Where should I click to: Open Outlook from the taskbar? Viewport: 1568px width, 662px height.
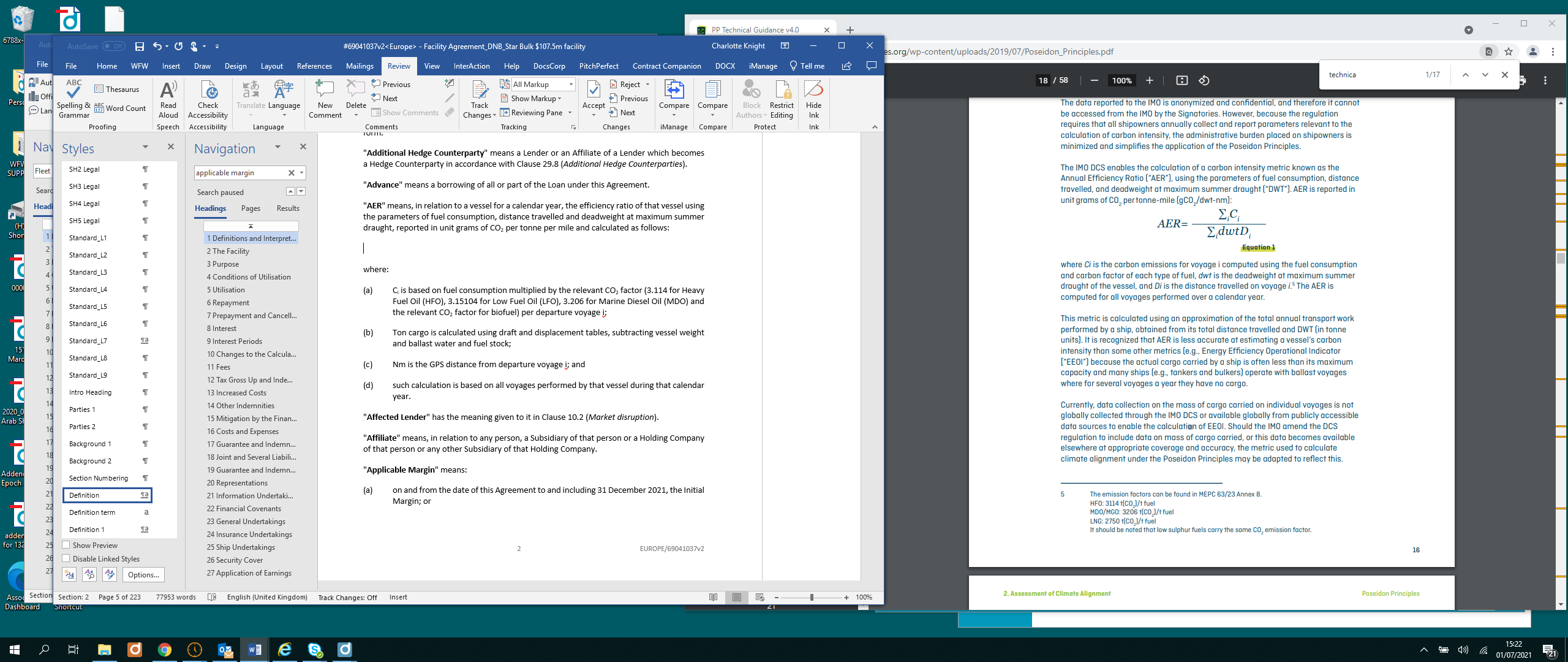coord(225,650)
